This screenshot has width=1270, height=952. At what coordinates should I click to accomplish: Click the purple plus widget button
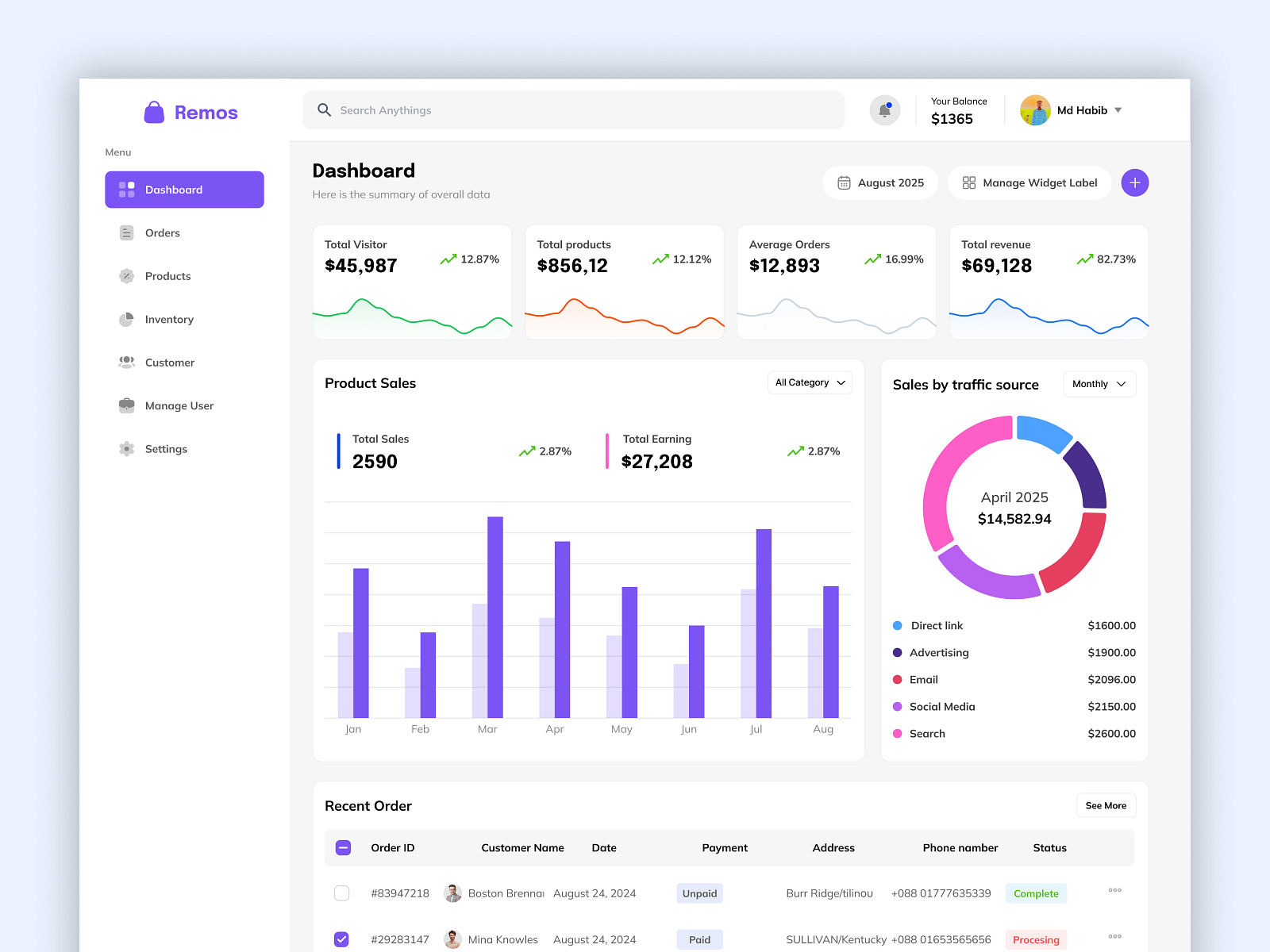1134,182
